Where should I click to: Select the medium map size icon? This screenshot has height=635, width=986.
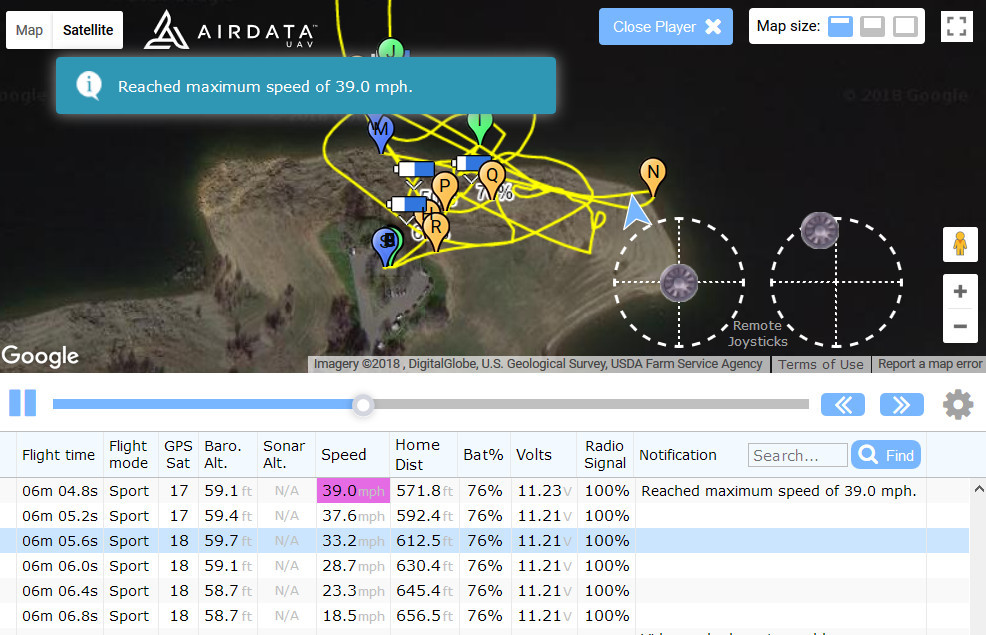872,26
